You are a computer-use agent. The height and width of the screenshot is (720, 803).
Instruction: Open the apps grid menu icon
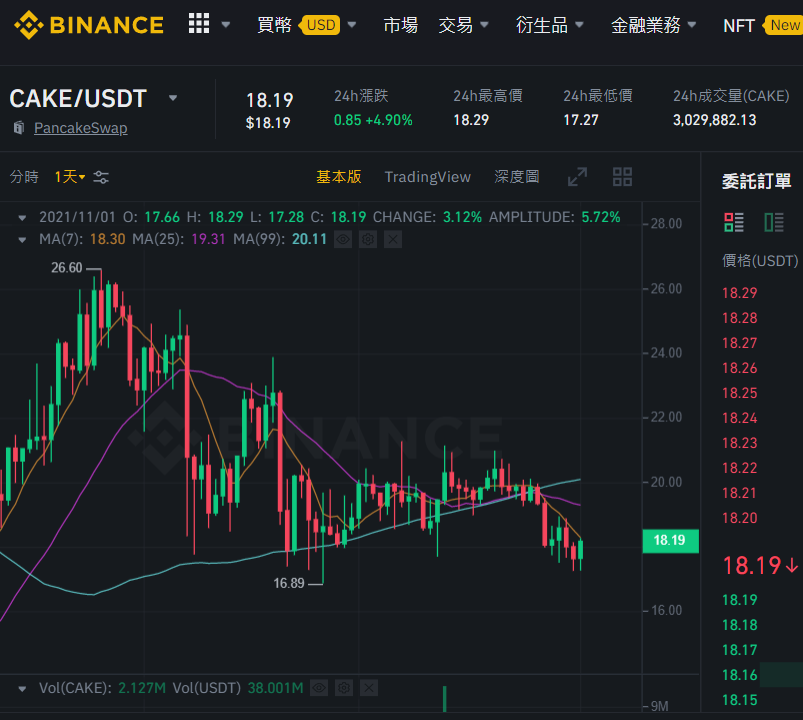[x=199, y=24]
